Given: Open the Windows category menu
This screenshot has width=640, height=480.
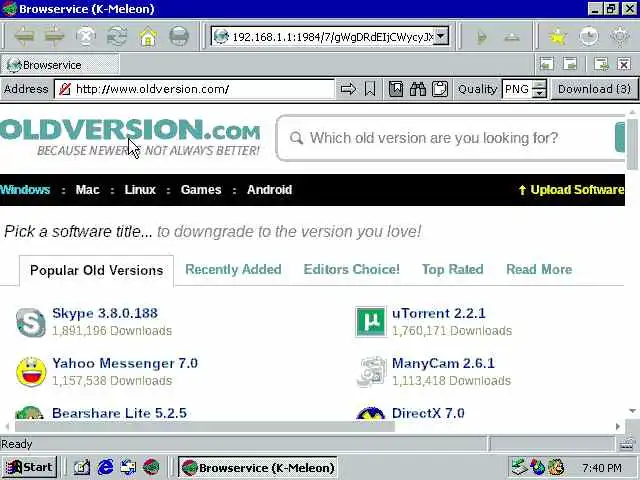Looking at the screenshot, I should [25, 190].
